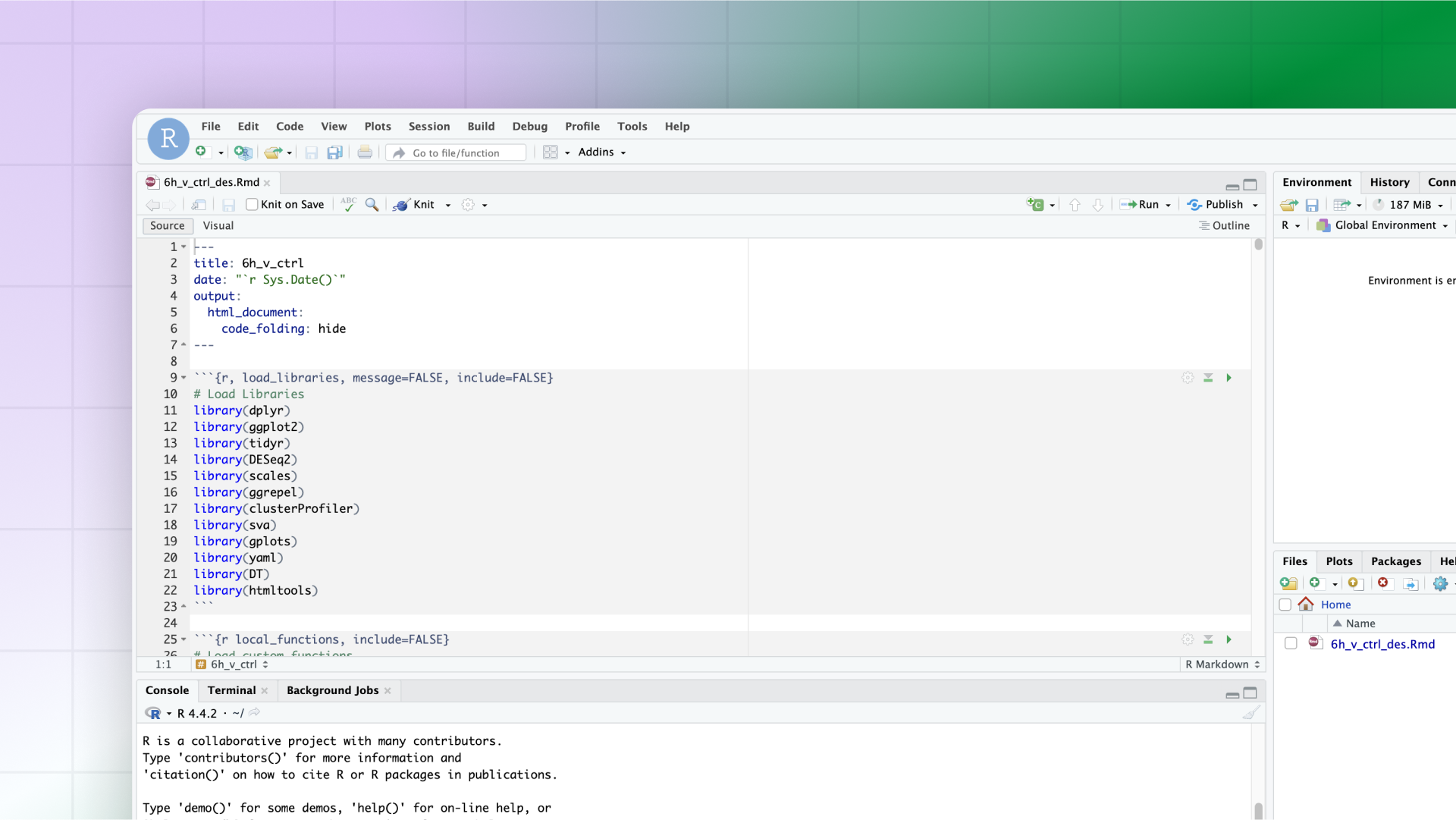Click the Open File folder icon

tap(272, 152)
